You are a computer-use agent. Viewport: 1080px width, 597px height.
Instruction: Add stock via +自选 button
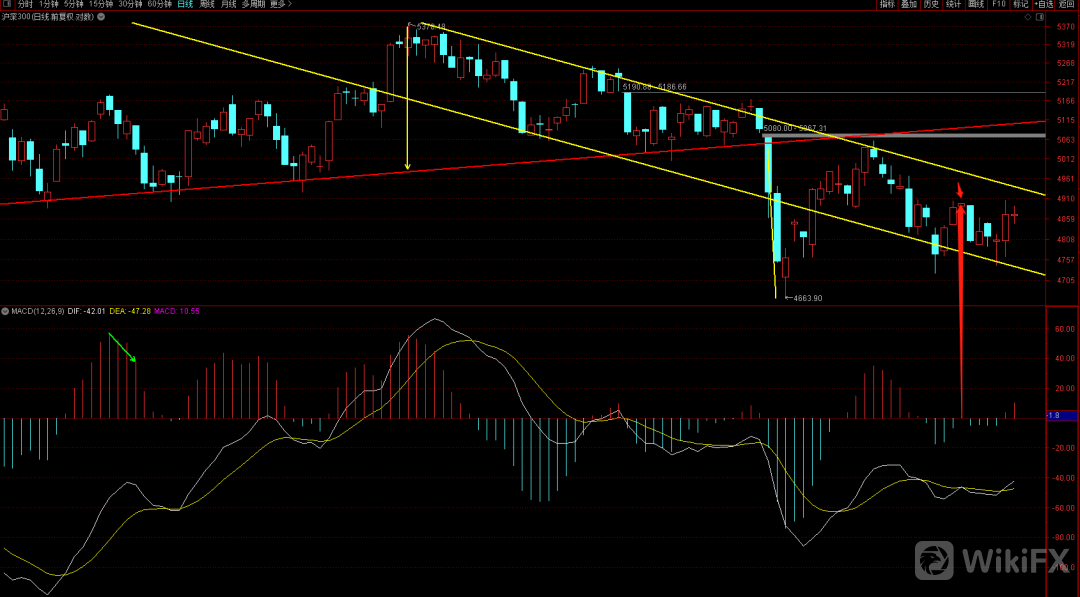1042,5
